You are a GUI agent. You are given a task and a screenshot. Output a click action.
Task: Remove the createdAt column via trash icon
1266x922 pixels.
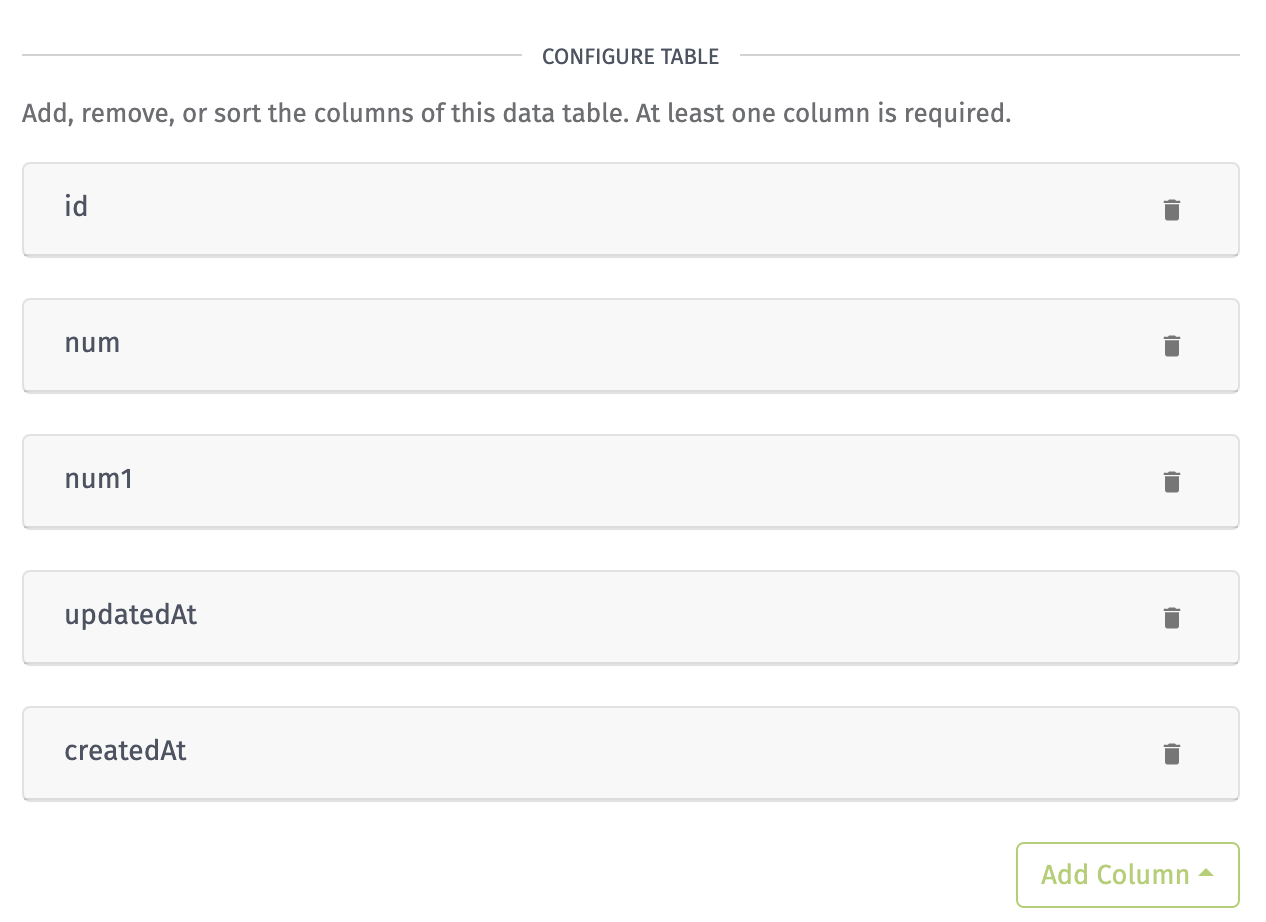[x=1172, y=754]
